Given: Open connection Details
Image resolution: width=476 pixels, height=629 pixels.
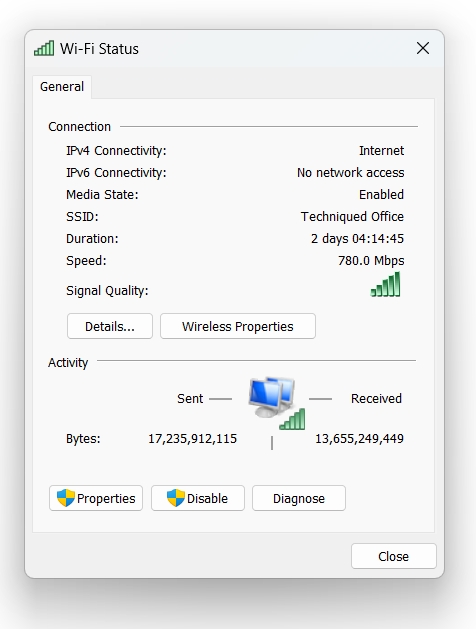Looking at the screenshot, I should (x=110, y=326).
